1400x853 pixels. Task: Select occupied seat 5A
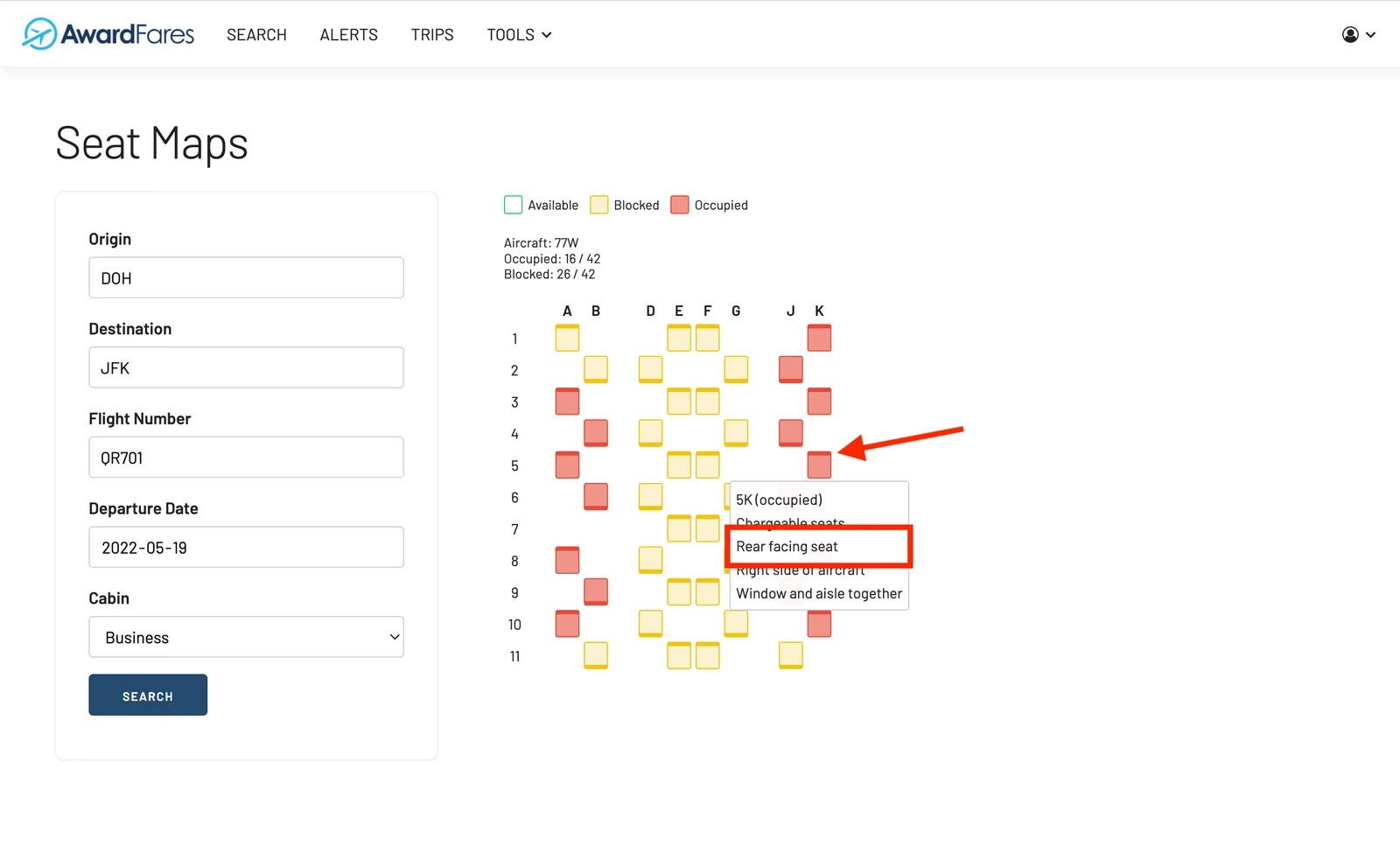(x=567, y=465)
